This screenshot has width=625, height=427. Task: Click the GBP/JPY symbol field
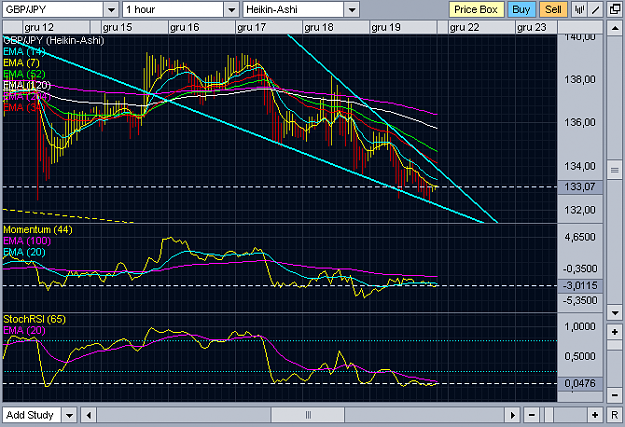tap(53, 10)
